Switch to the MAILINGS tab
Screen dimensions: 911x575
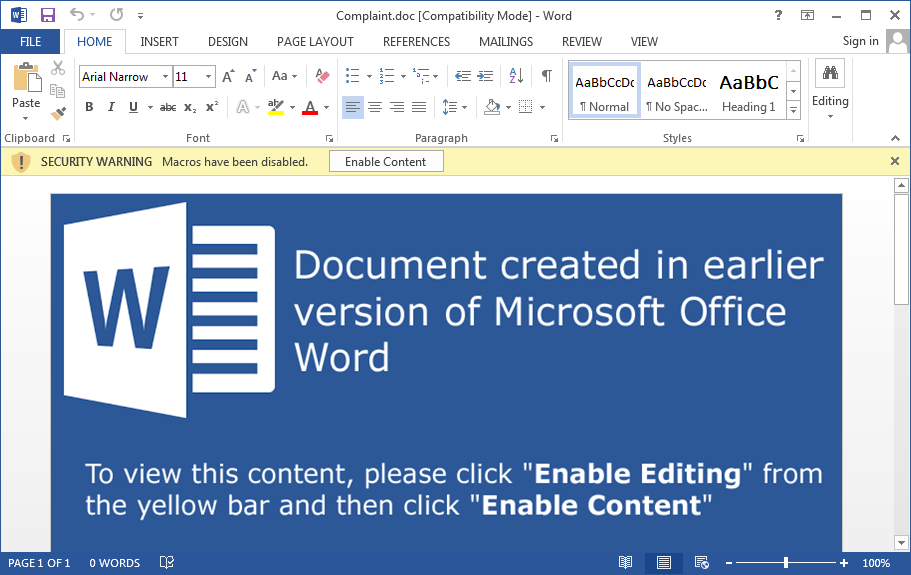click(505, 42)
